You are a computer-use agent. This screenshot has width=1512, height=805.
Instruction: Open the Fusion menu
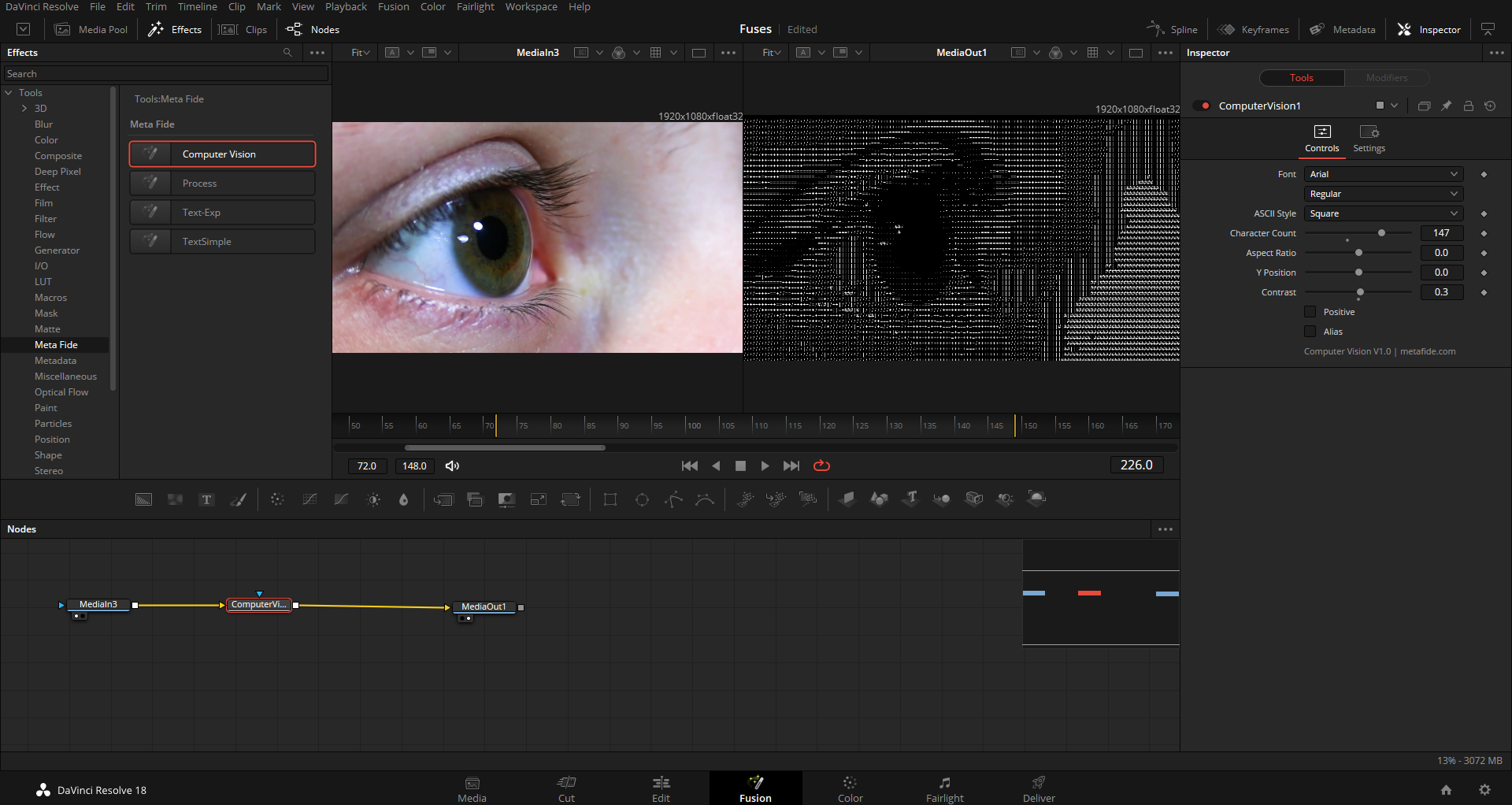pos(394,6)
